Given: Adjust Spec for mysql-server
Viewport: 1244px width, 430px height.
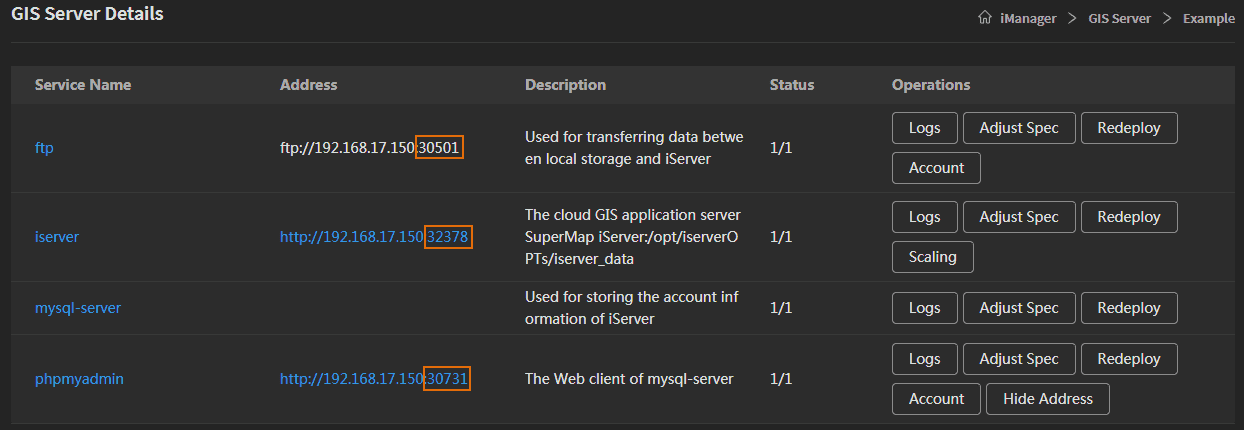Looking at the screenshot, I should pos(1019,308).
